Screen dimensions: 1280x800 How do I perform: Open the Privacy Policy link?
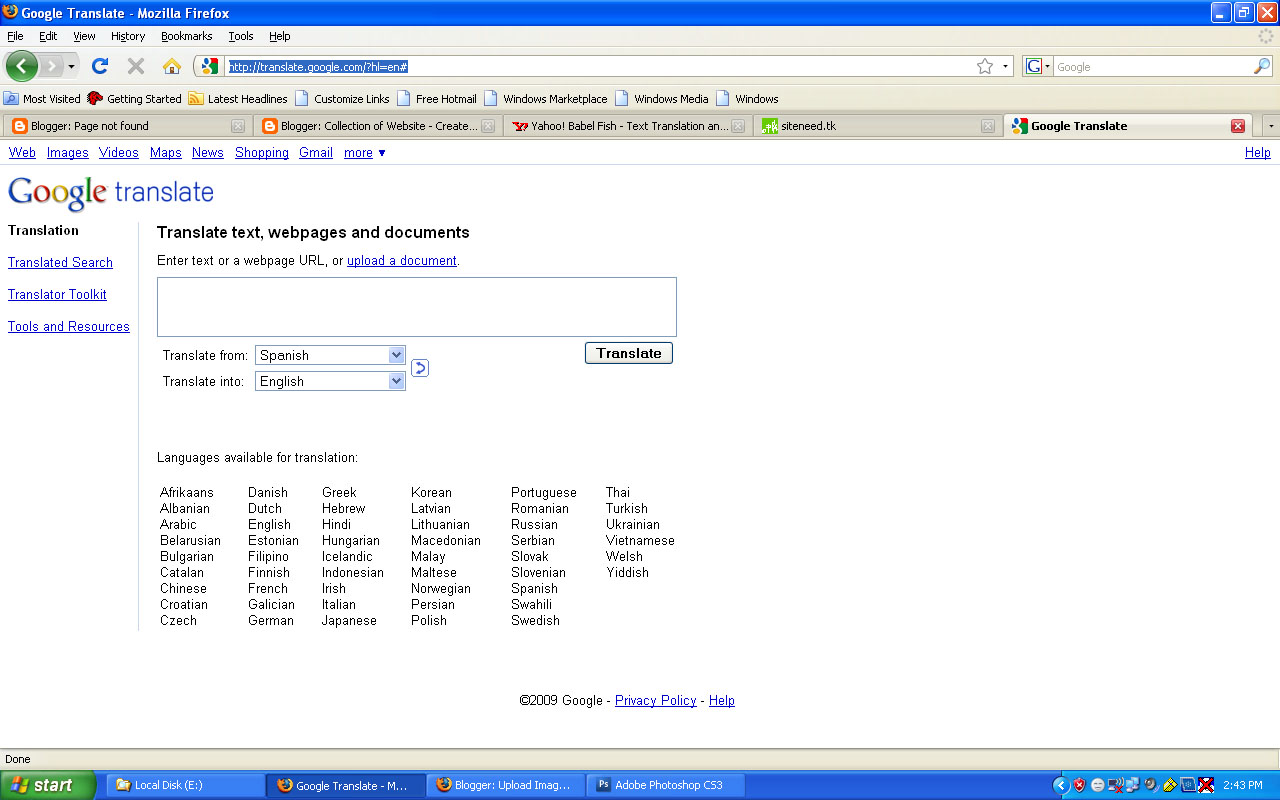[656, 701]
